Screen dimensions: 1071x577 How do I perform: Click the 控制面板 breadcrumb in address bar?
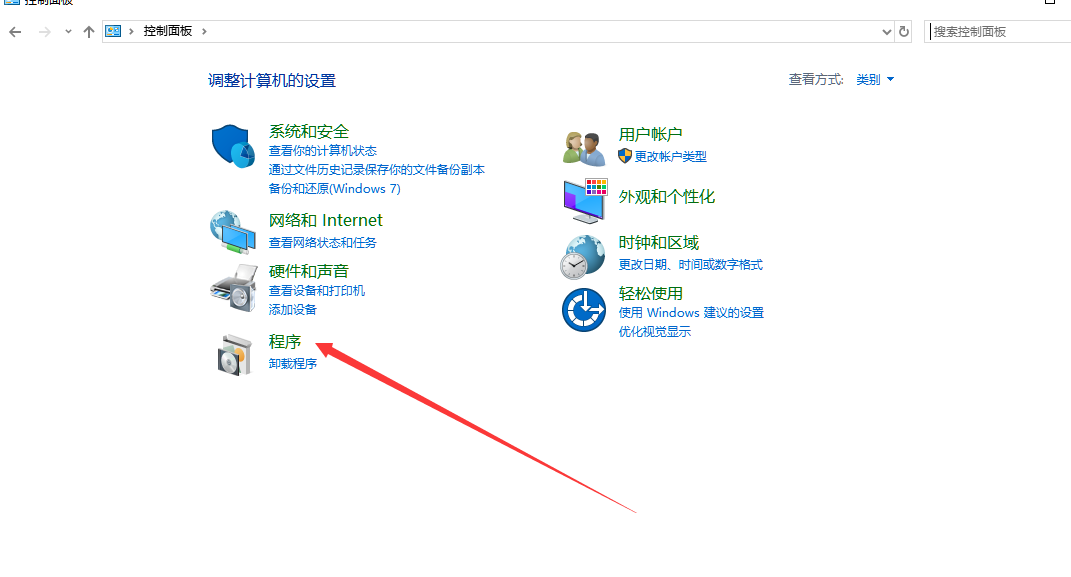click(167, 32)
